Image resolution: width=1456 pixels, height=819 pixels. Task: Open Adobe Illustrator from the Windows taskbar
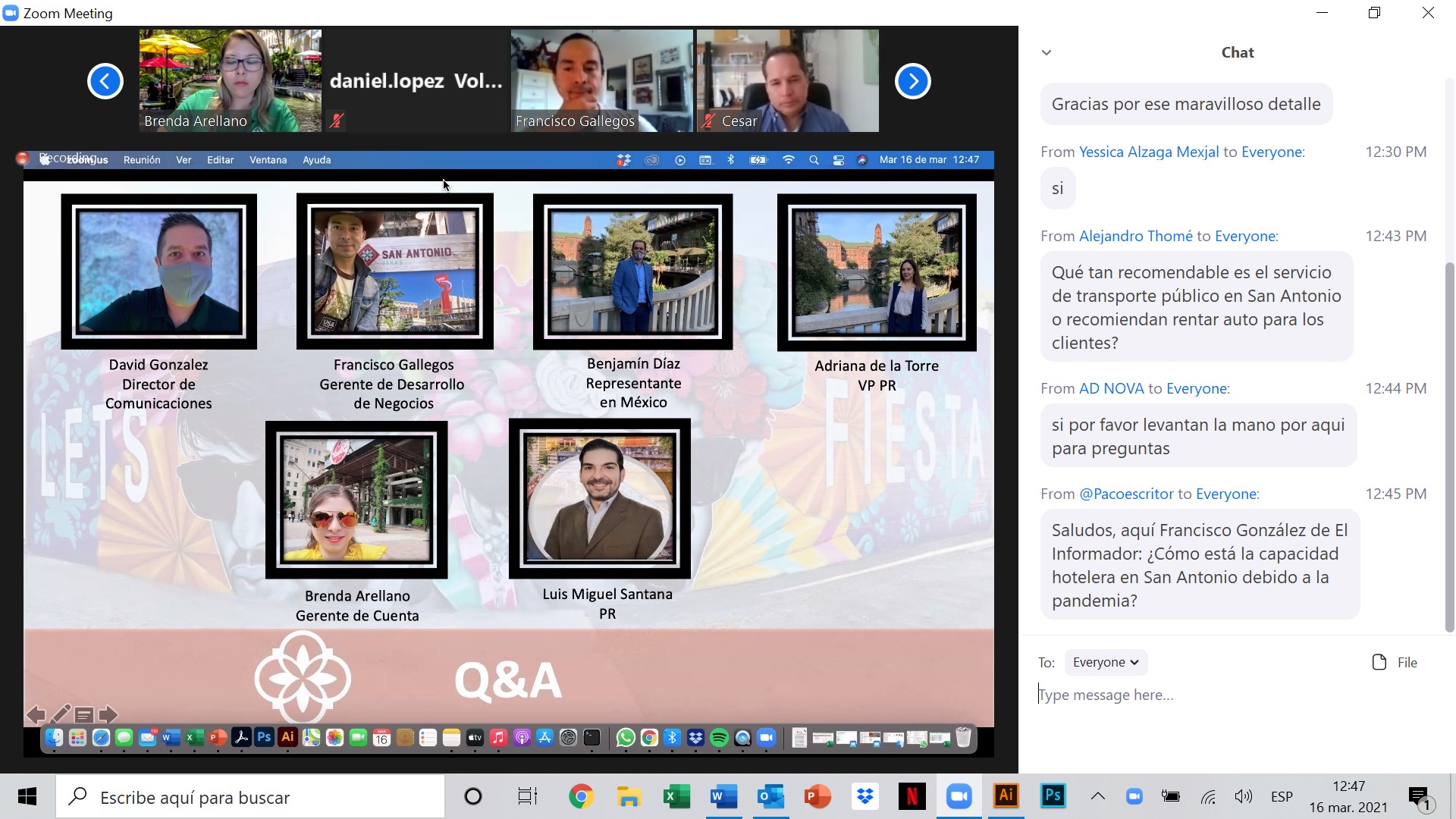coord(1006,795)
